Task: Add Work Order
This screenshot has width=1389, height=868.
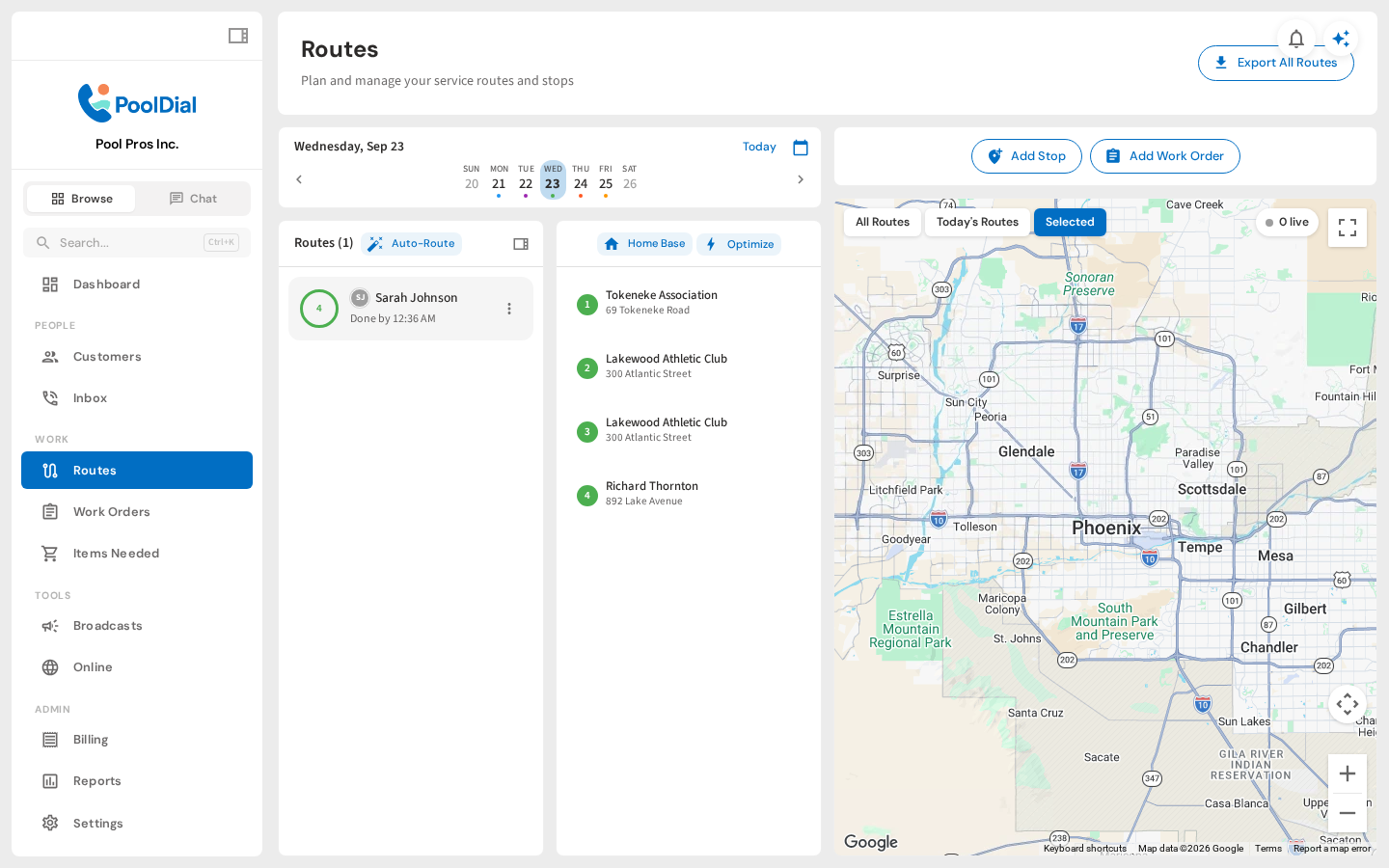Action: [1165, 156]
